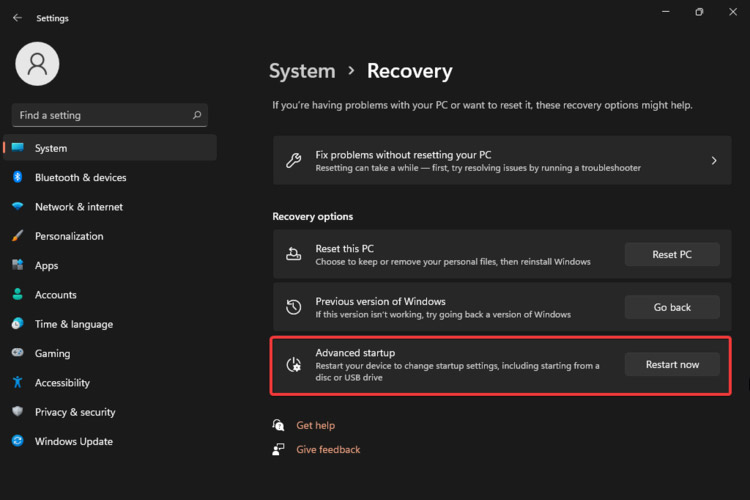Go to Time & language settings
This screenshot has height=500, width=750.
[x=73, y=324]
